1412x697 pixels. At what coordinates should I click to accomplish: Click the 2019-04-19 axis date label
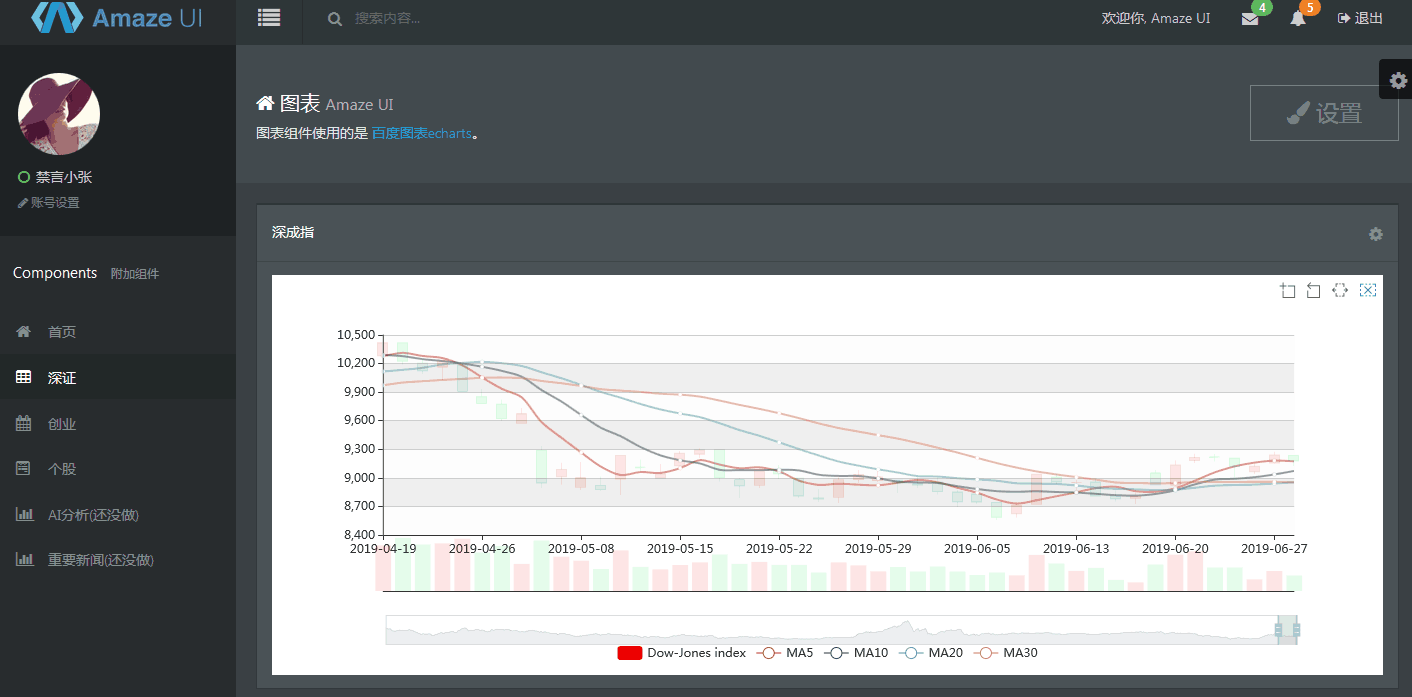tap(384, 548)
